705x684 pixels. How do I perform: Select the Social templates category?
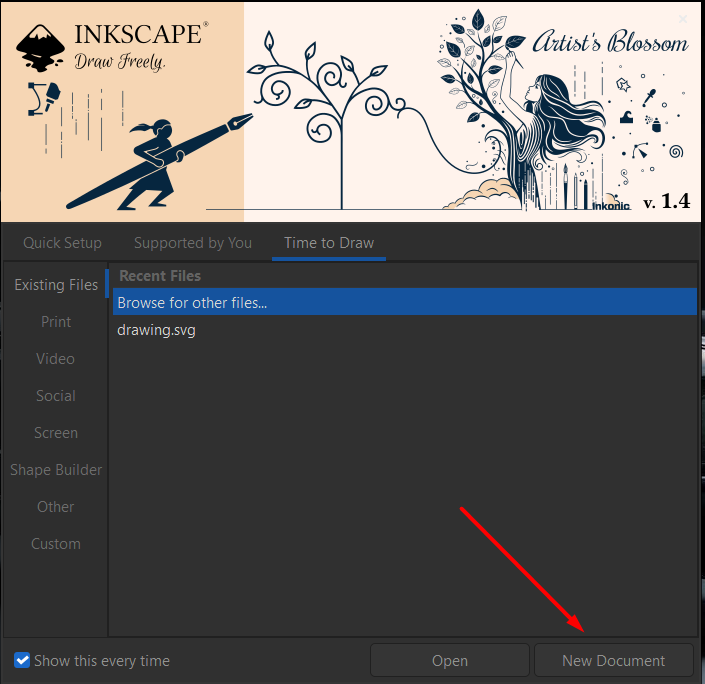click(56, 396)
